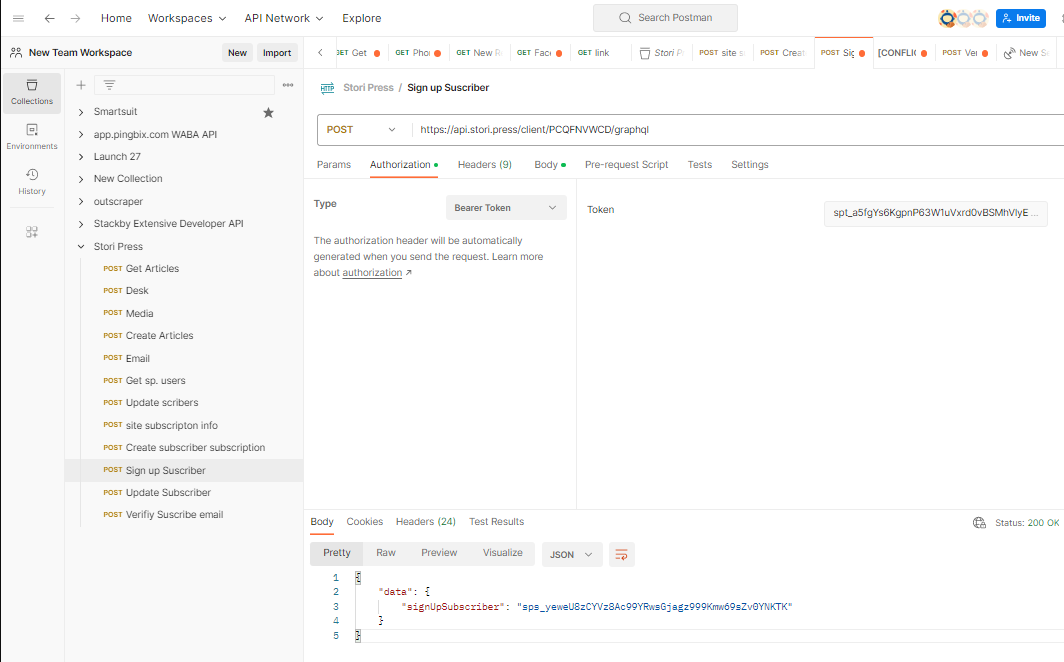
Task: Open the collections three-dot options menu
Action: (x=288, y=85)
